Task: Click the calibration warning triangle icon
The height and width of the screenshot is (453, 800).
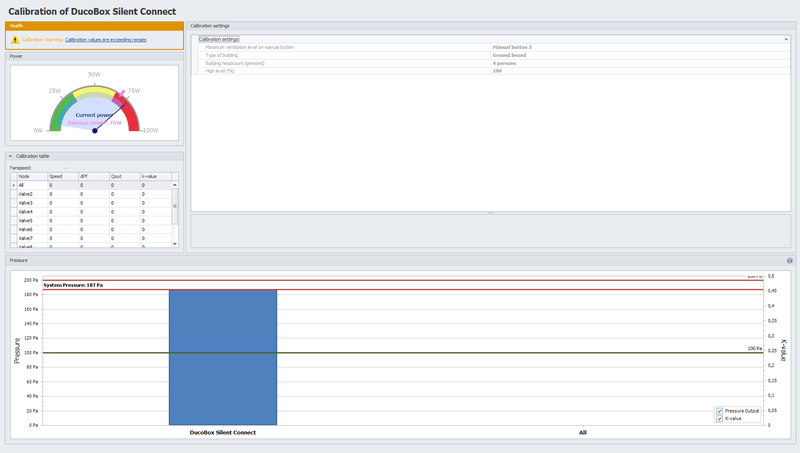Action: (x=15, y=40)
